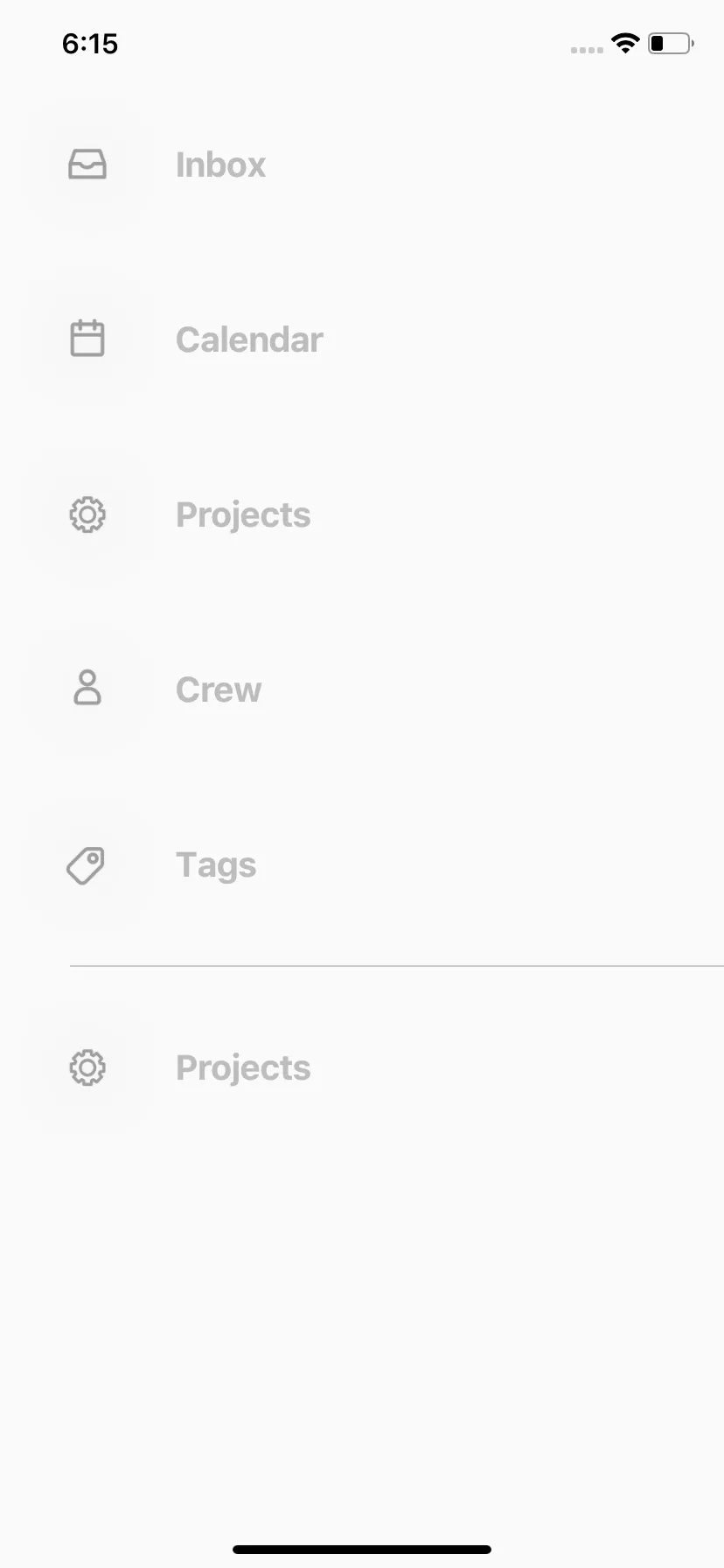724x1568 pixels.
Task: Tap the Calendar icon
Action: coord(87,339)
